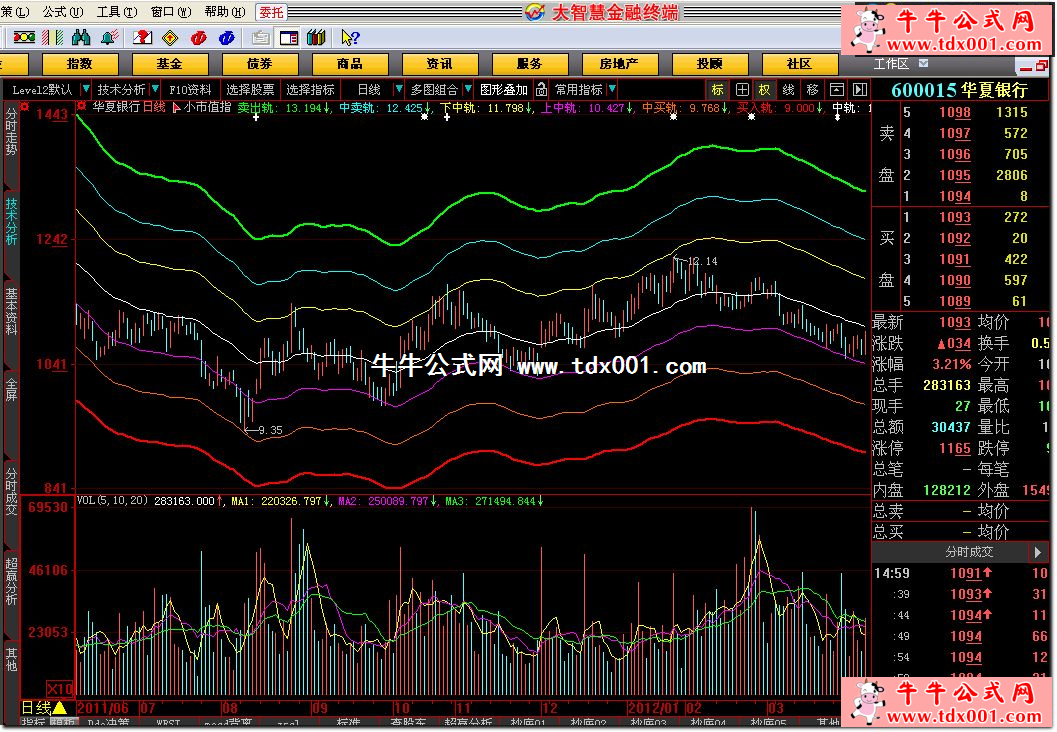Select the 指数 tab
The height and width of the screenshot is (732, 1057).
(x=80, y=64)
